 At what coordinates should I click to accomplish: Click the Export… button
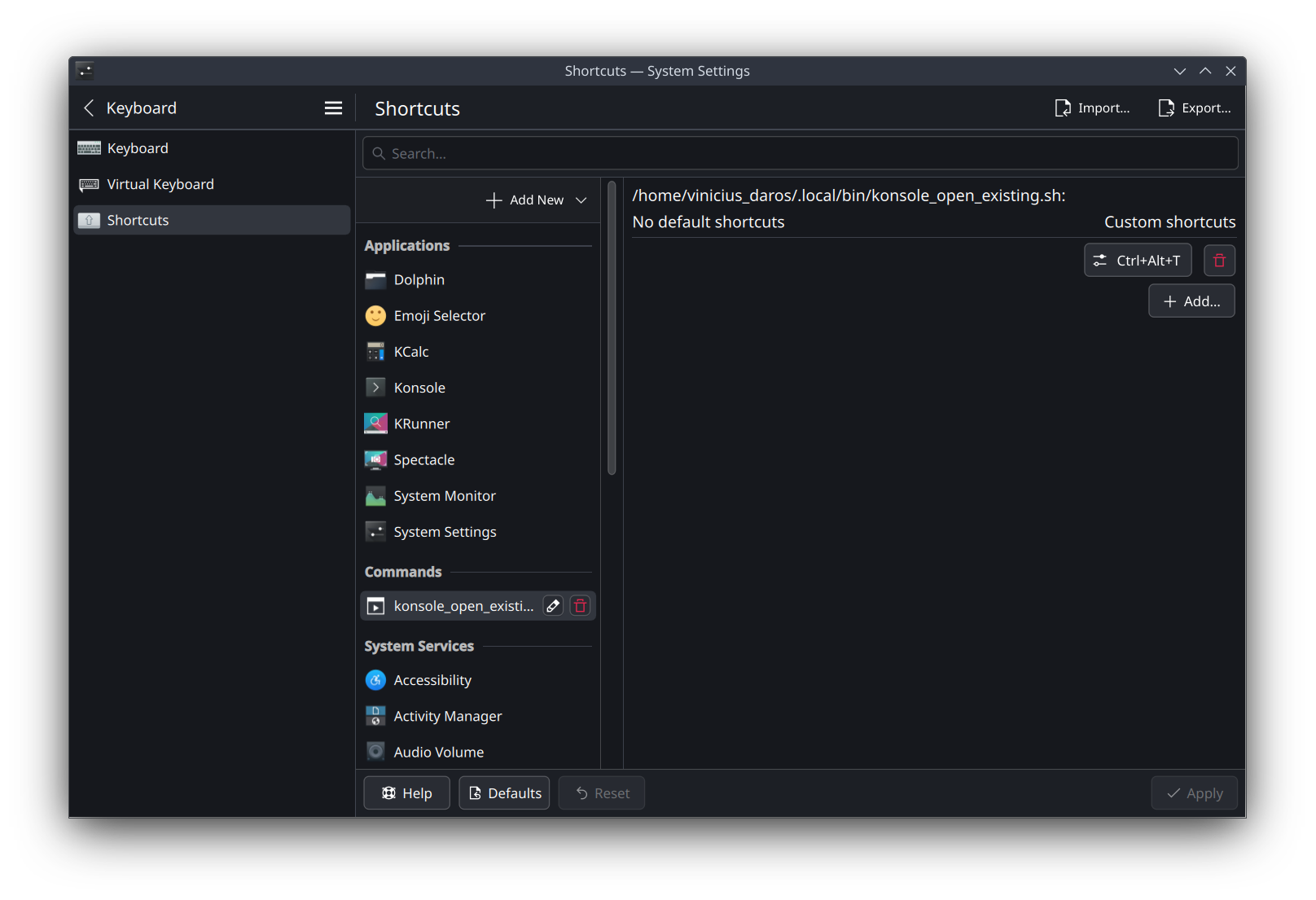point(1195,108)
